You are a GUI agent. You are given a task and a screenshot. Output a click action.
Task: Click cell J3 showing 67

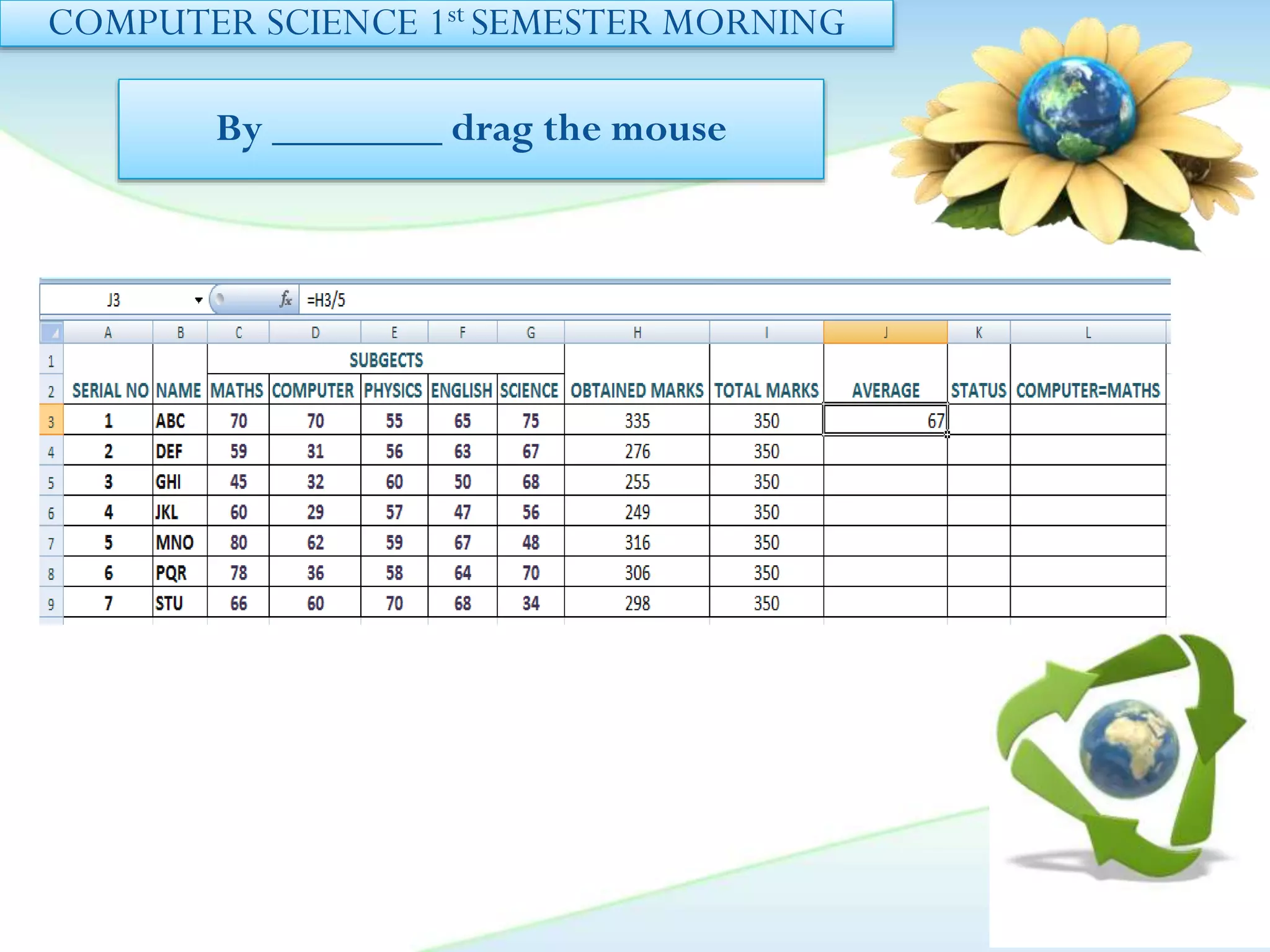point(886,420)
